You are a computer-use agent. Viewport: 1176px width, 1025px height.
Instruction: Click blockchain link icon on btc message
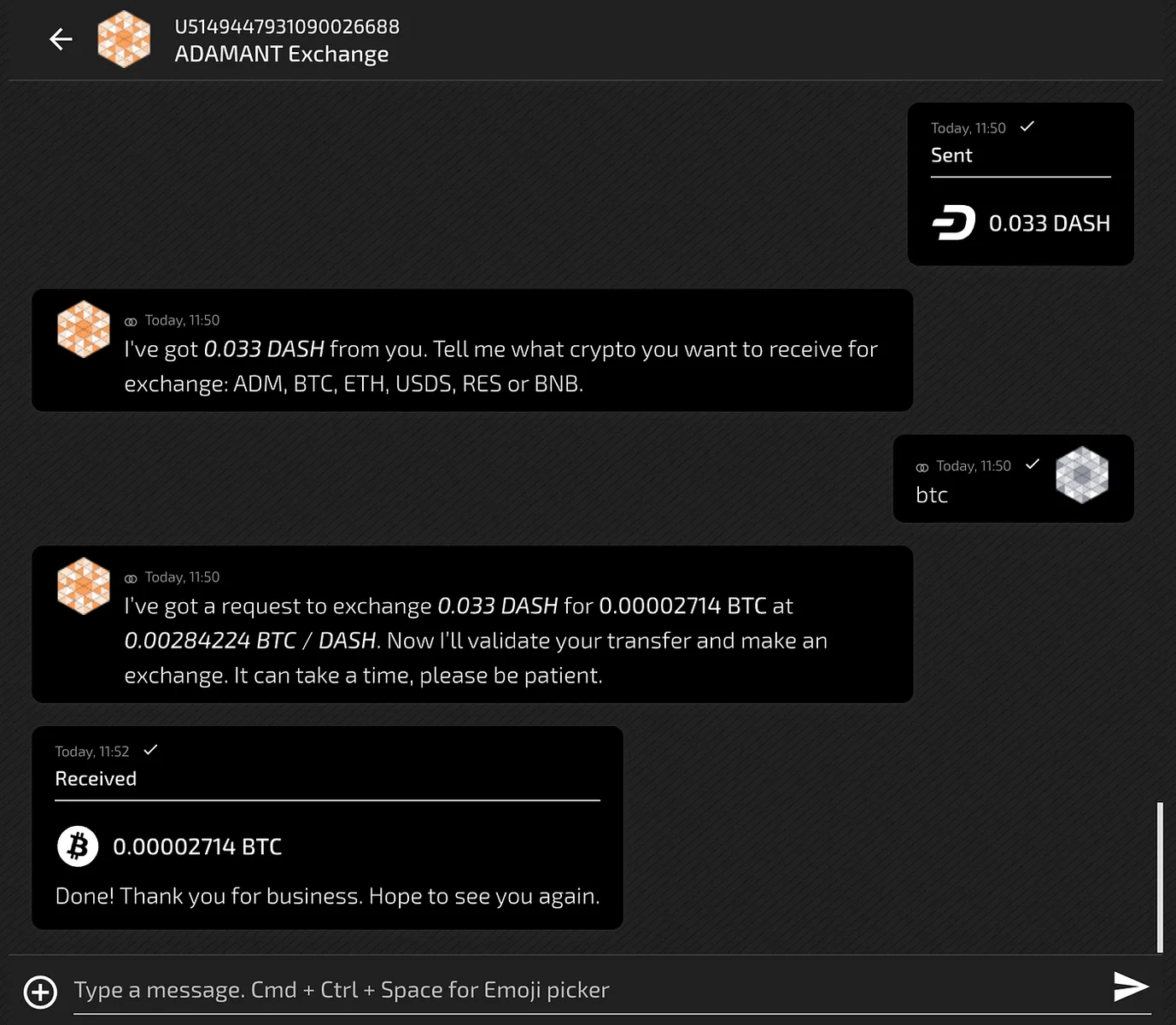tap(922, 467)
